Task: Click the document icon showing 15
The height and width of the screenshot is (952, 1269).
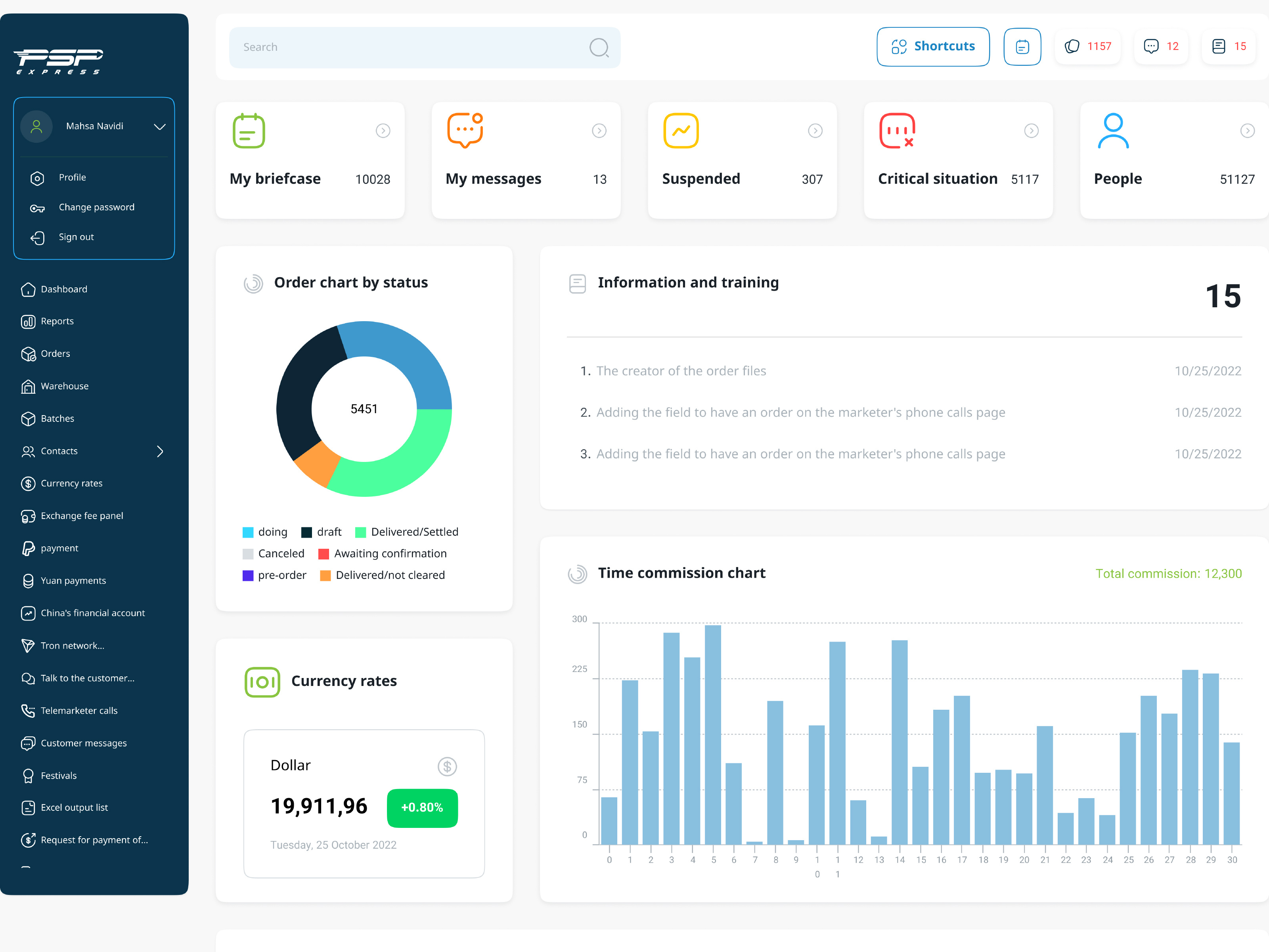Action: coord(1219,46)
